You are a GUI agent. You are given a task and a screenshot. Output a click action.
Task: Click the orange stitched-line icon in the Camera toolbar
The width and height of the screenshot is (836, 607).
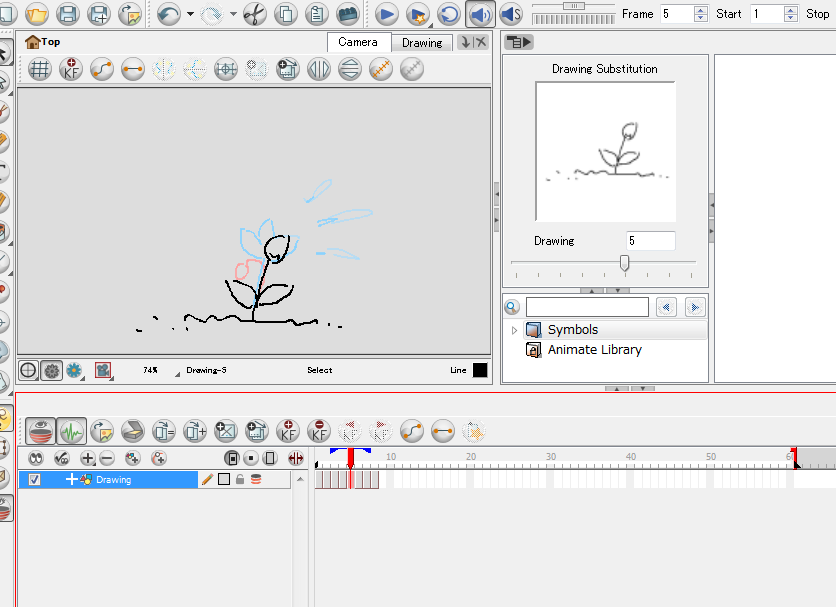[381, 69]
